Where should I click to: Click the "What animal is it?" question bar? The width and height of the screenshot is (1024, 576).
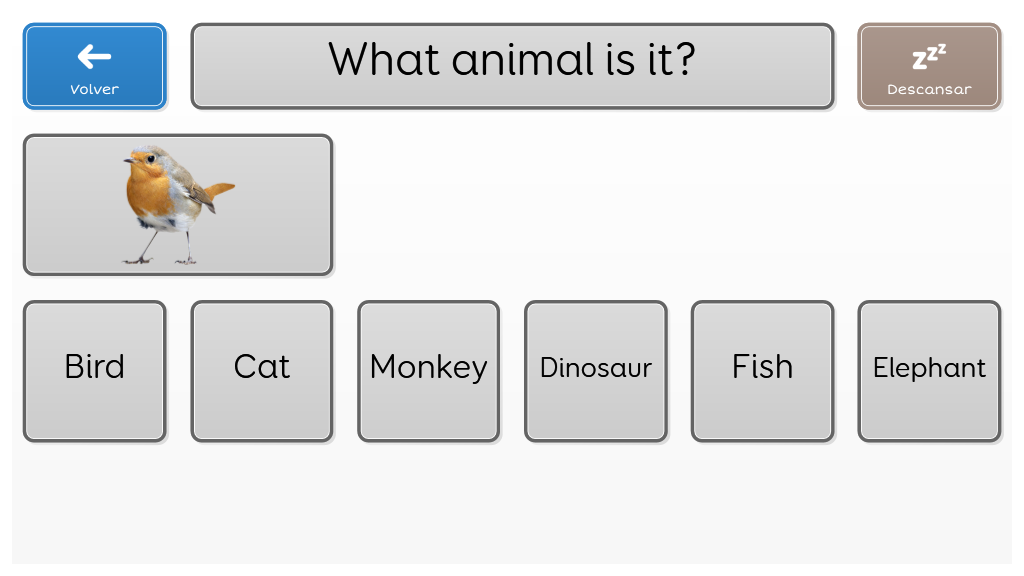[x=513, y=67]
